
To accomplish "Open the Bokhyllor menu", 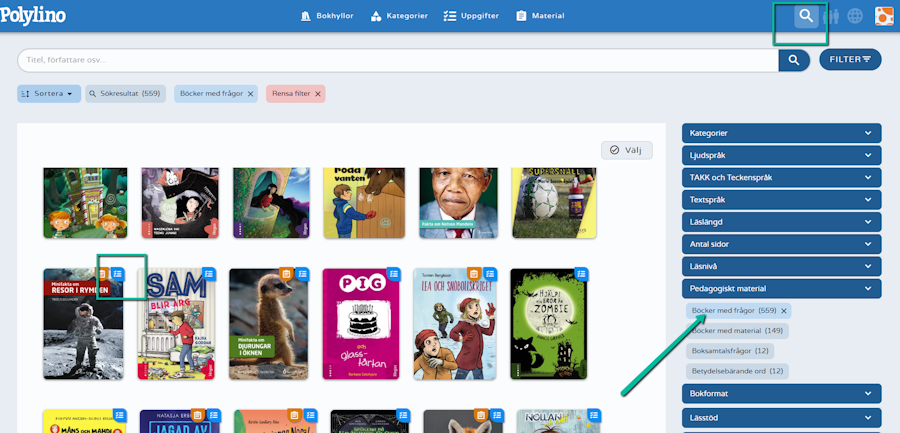I will (x=327, y=16).
